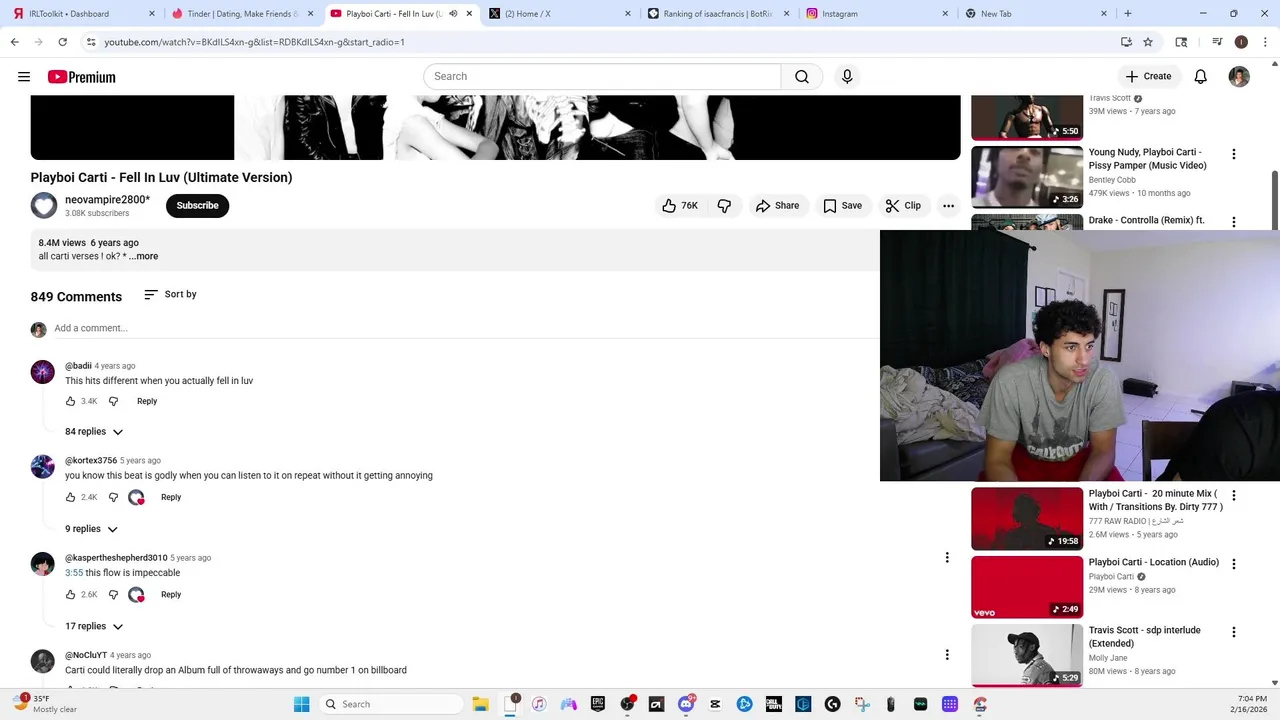
Task: Clip the video with the scissors button
Action: coord(903,206)
